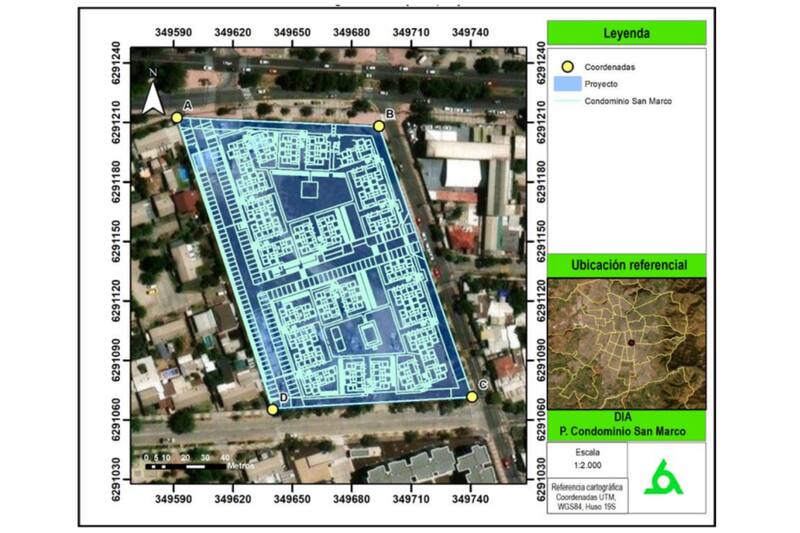The image size is (800, 533).
Task: Click the dark location dot in inset map
Action: click(632, 343)
